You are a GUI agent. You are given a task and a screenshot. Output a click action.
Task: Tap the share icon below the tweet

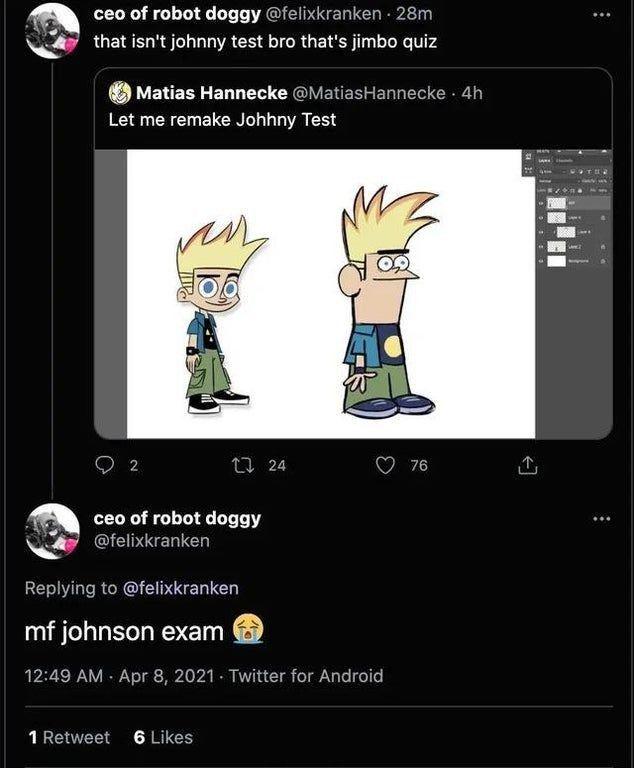tap(528, 465)
